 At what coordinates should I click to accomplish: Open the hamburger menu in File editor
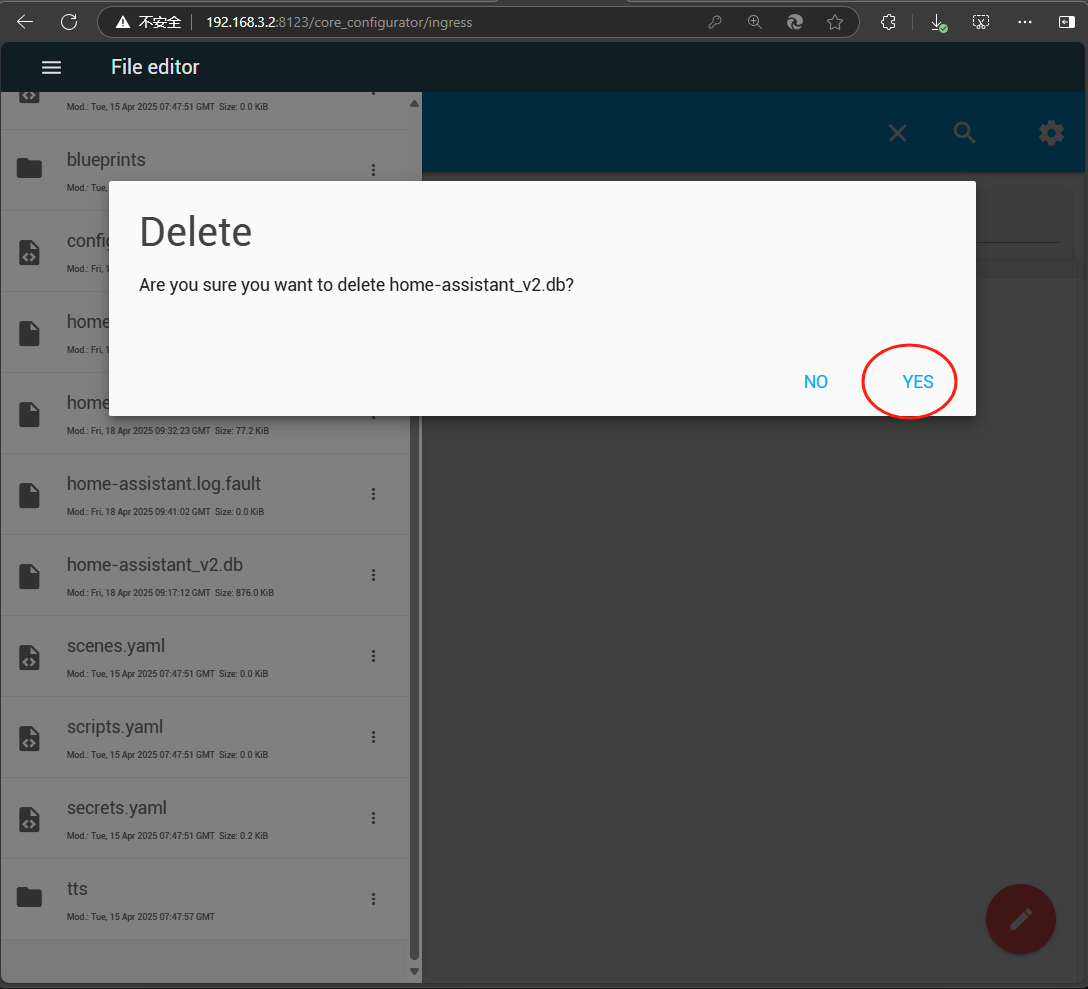[51, 67]
